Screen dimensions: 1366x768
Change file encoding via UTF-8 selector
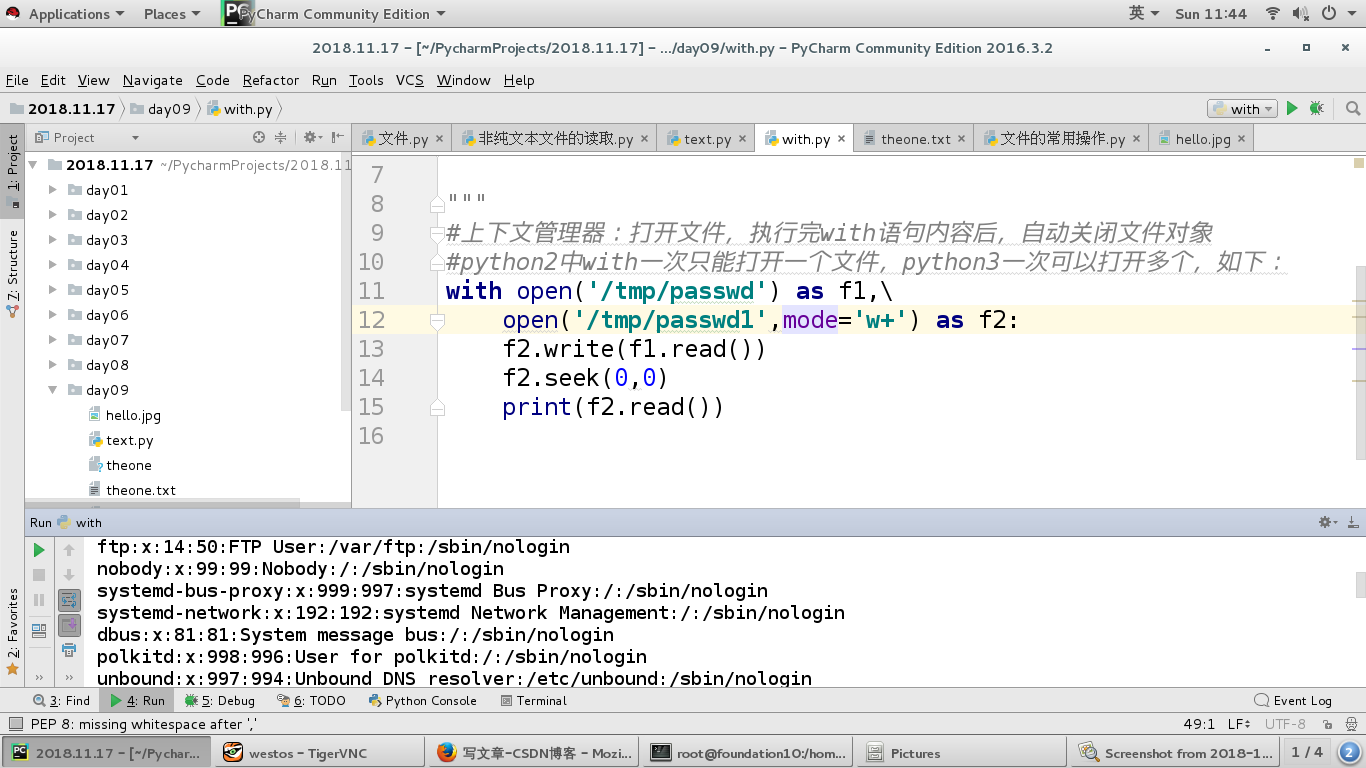1285,724
